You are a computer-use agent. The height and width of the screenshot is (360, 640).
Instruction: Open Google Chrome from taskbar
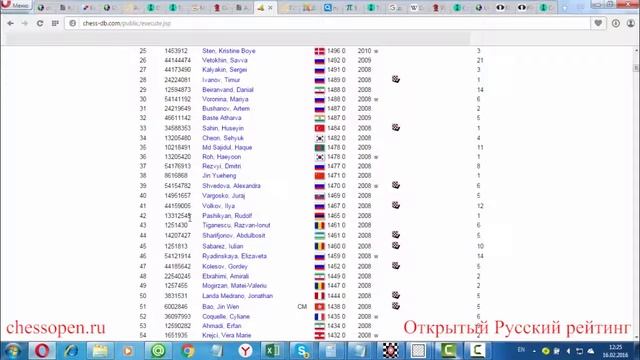(187, 351)
